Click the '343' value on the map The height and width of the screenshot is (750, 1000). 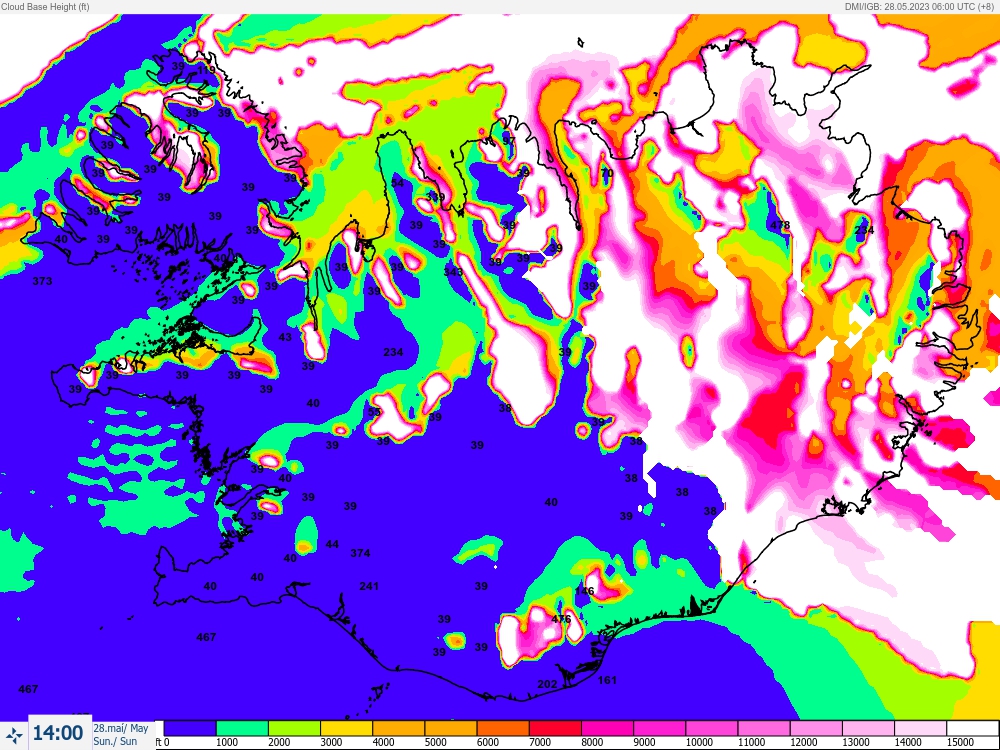pos(453,272)
